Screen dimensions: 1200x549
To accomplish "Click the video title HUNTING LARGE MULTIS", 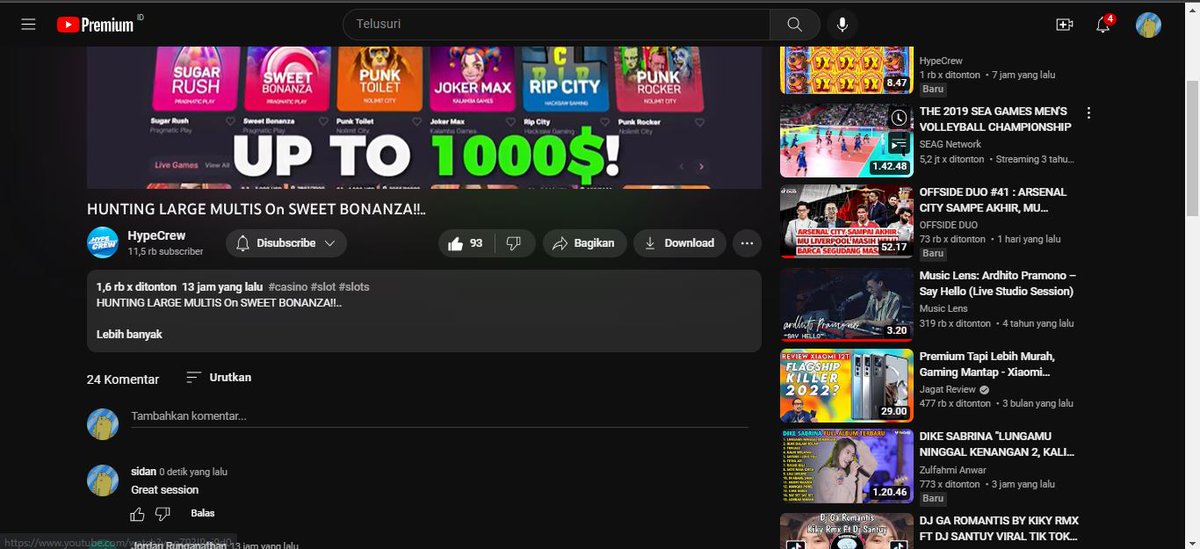I will click(x=257, y=210).
